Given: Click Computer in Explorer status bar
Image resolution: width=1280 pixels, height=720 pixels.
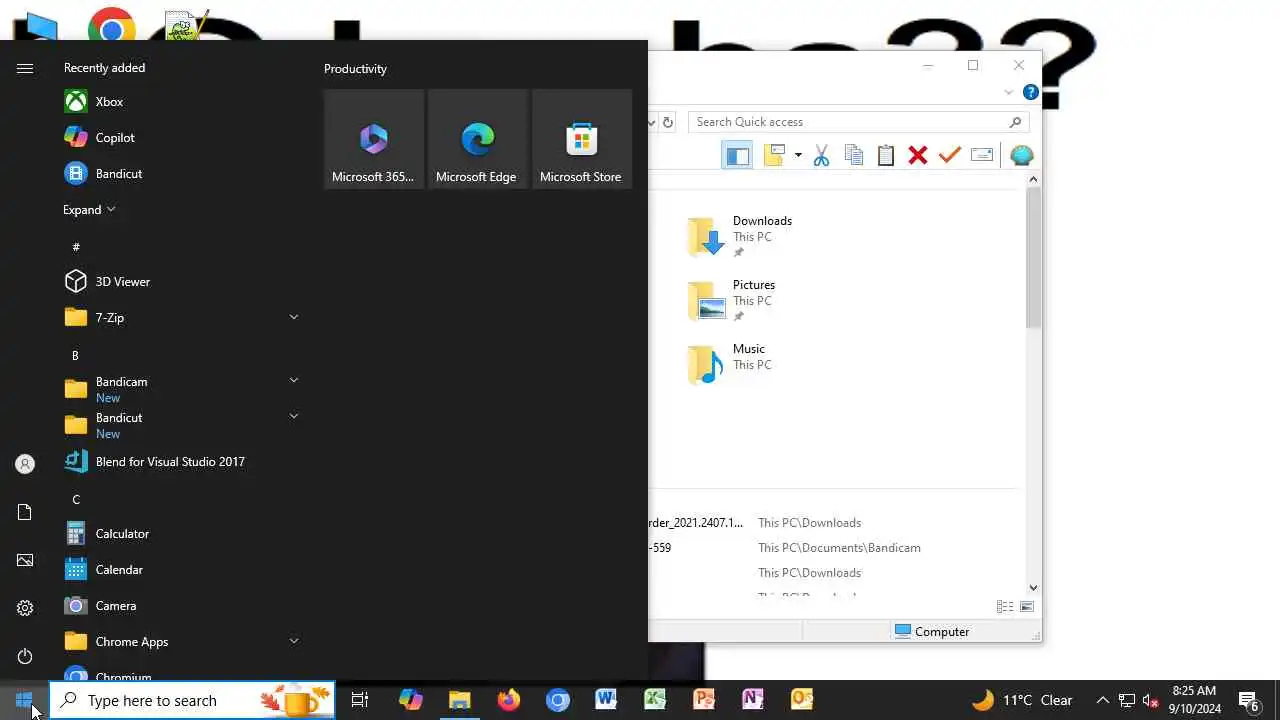Looking at the screenshot, I should coord(932,632).
